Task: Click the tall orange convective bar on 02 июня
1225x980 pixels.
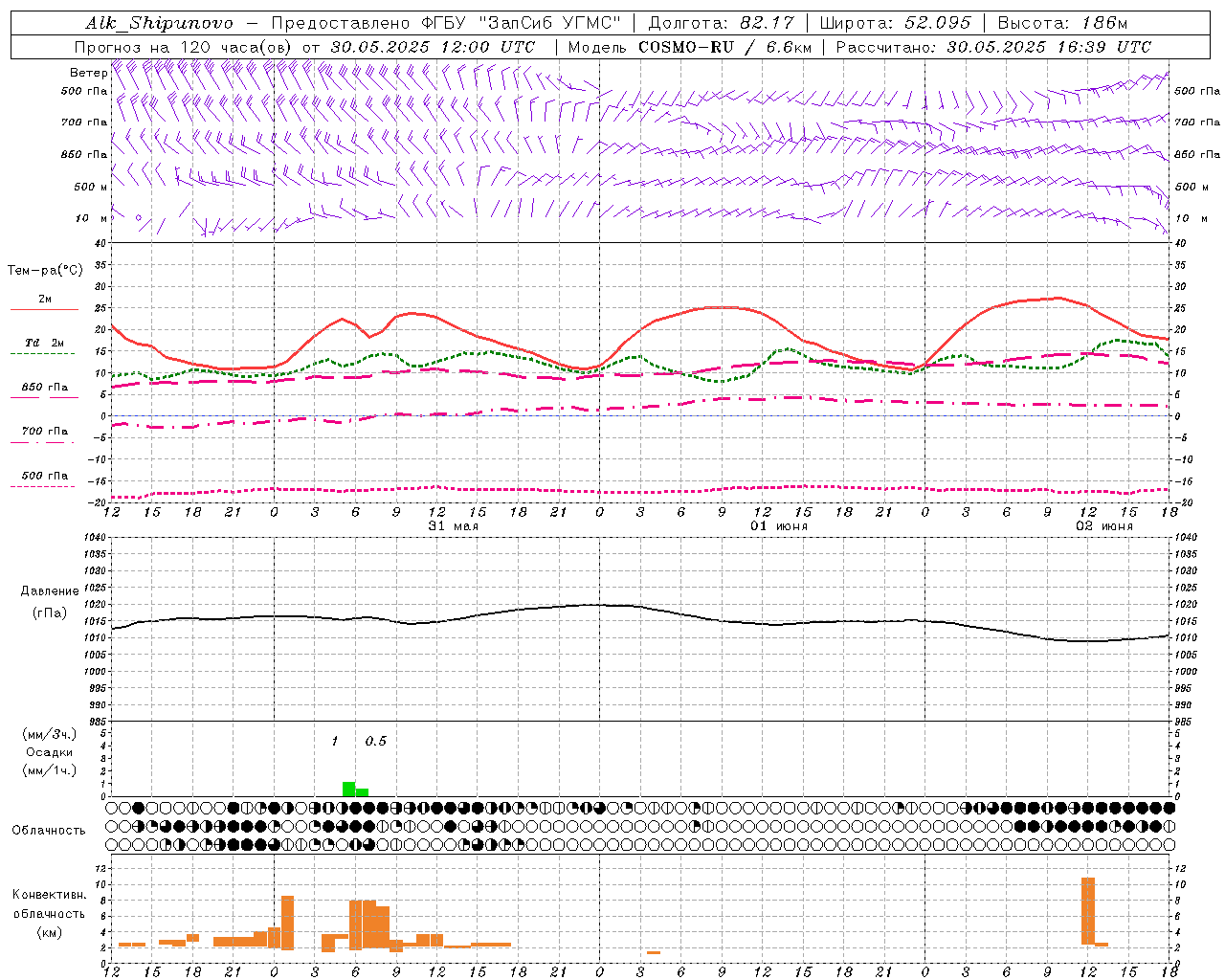Action: coord(1087,913)
